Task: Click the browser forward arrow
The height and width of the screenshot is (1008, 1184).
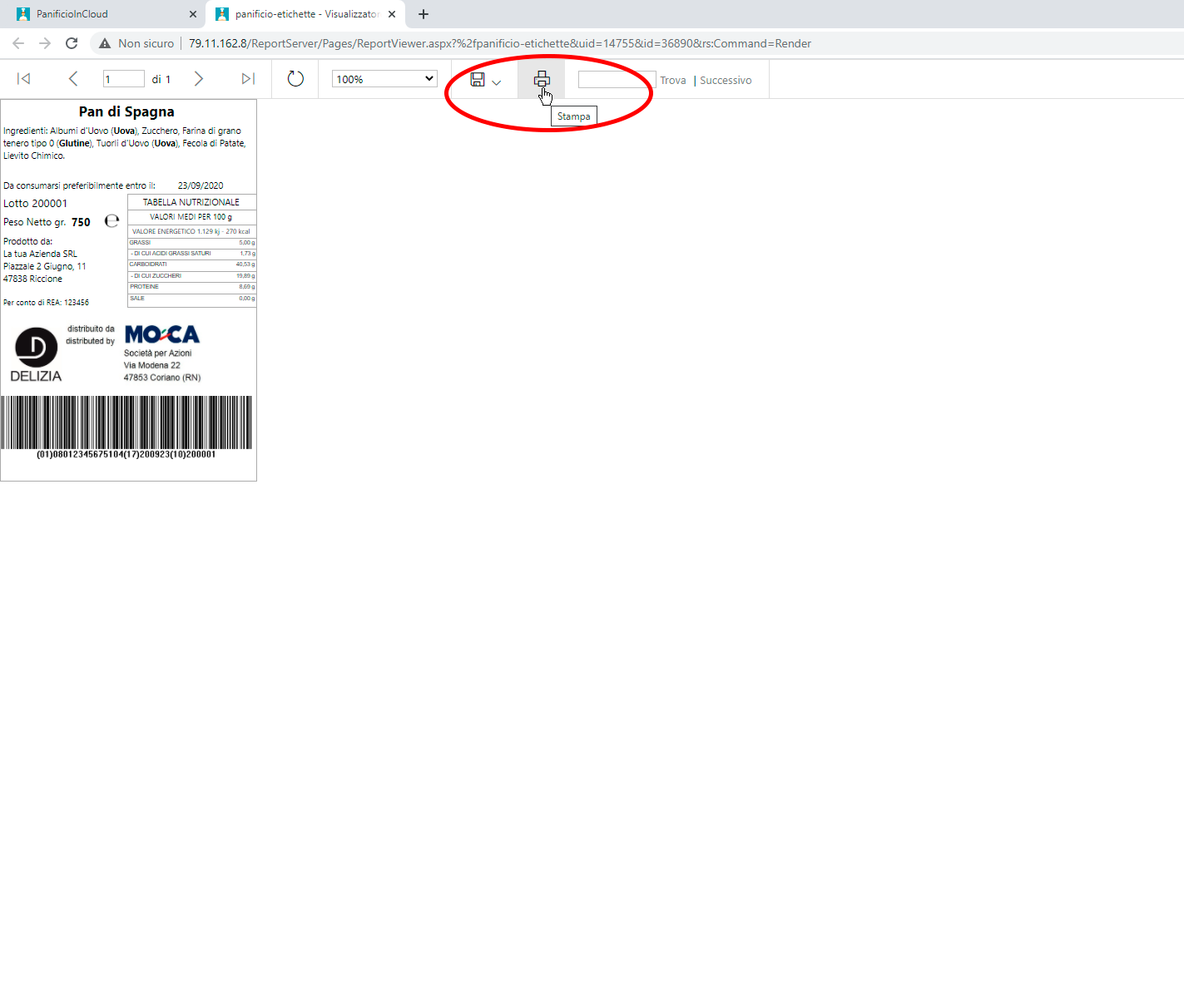Action: coord(45,43)
